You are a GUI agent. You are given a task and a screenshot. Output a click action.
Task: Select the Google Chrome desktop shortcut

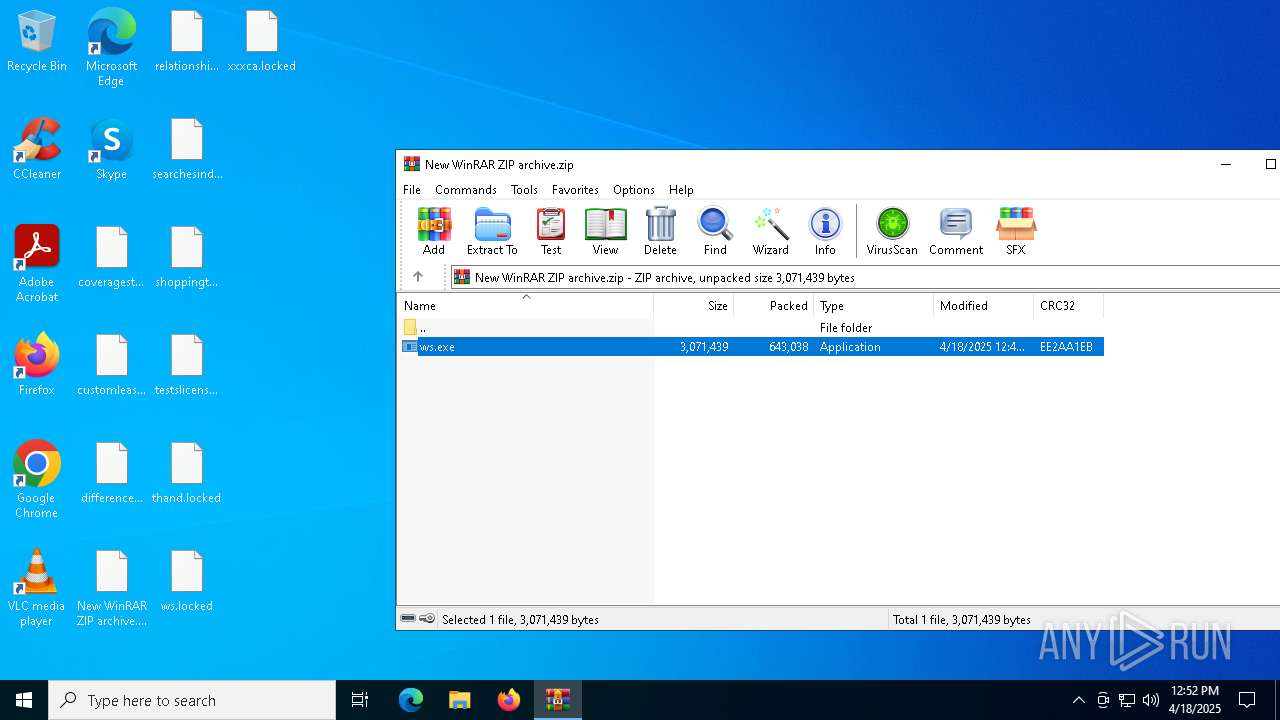37,480
